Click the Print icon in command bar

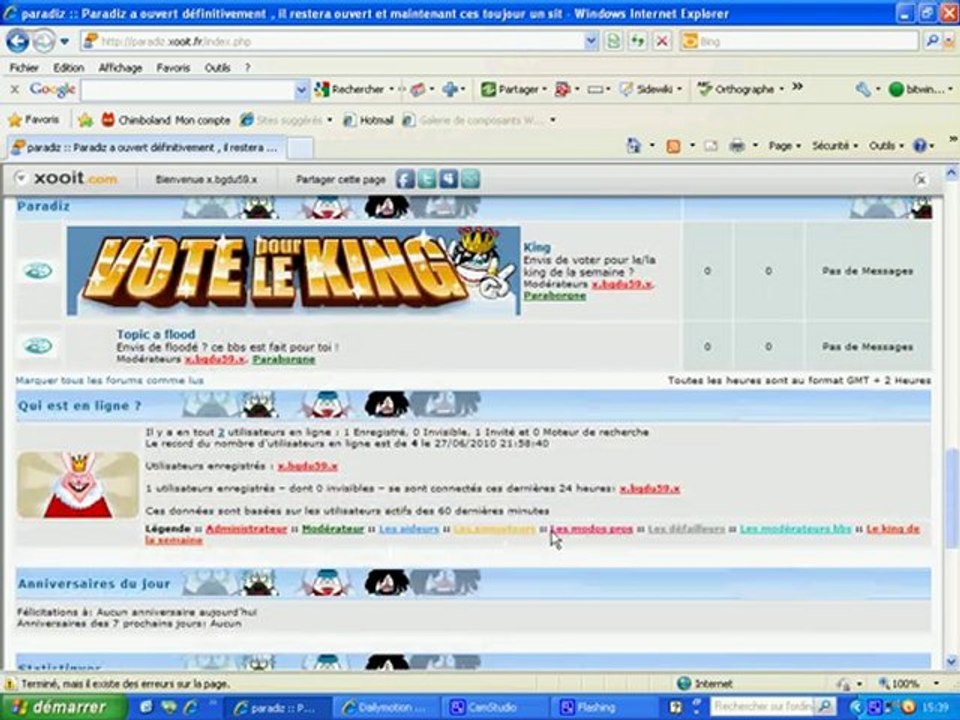pos(737,146)
